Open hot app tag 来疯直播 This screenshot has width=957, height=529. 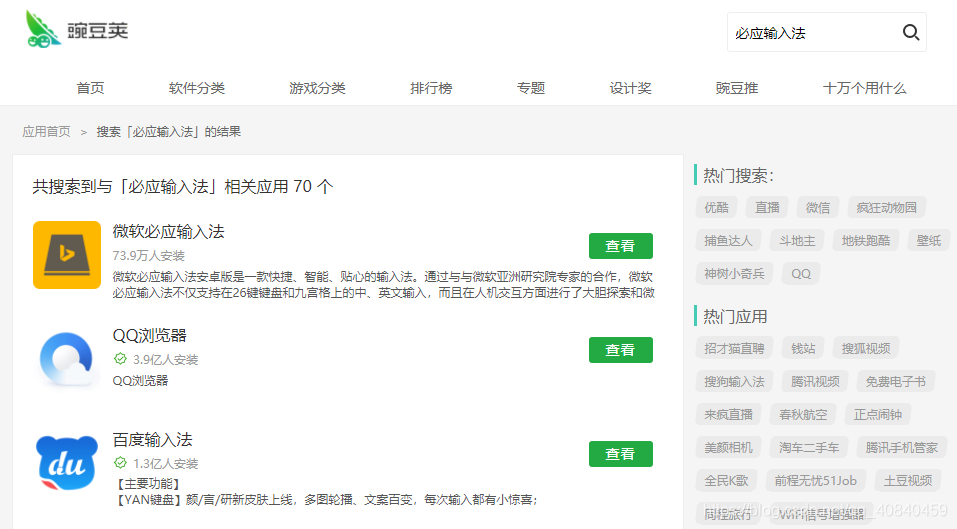[728, 414]
